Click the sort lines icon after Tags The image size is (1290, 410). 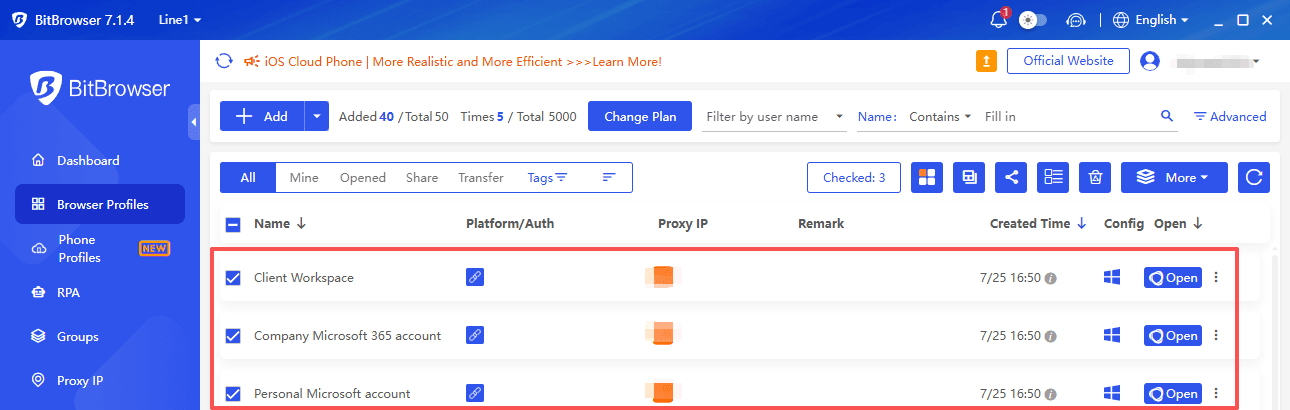tap(609, 178)
